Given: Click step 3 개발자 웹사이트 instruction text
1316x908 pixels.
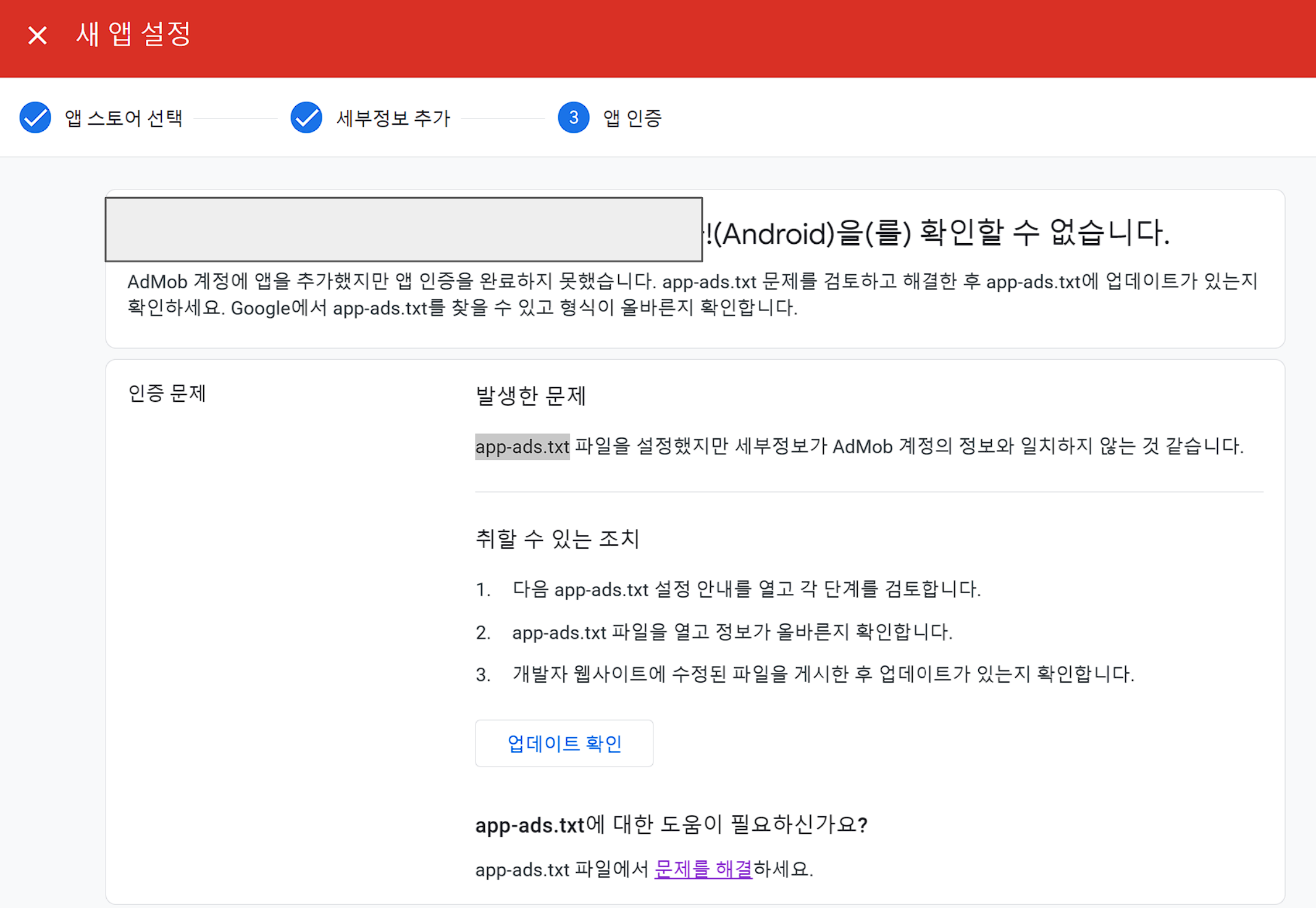Looking at the screenshot, I should point(823,674).
